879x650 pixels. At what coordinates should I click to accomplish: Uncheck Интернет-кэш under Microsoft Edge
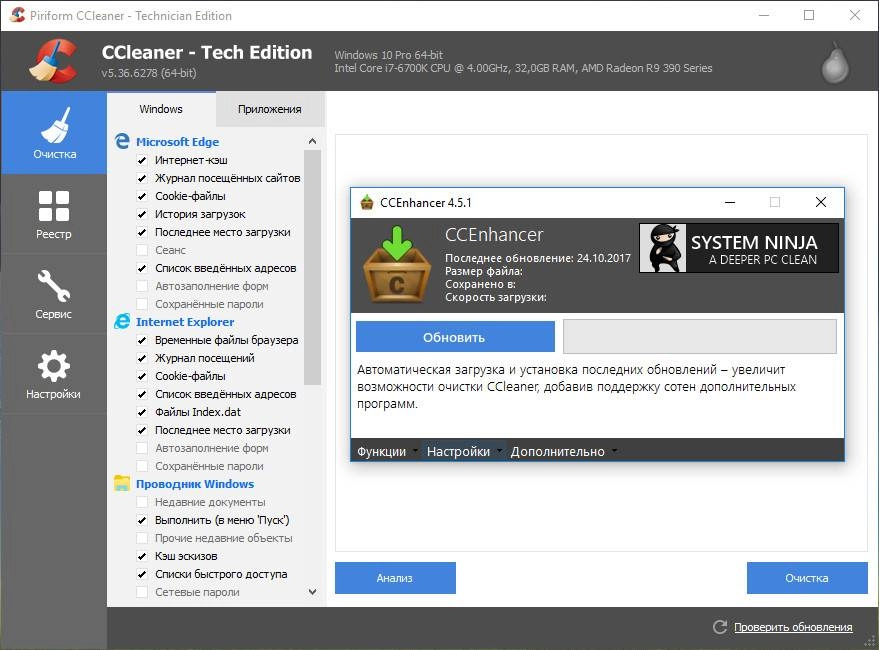click(x=142, y=160)
